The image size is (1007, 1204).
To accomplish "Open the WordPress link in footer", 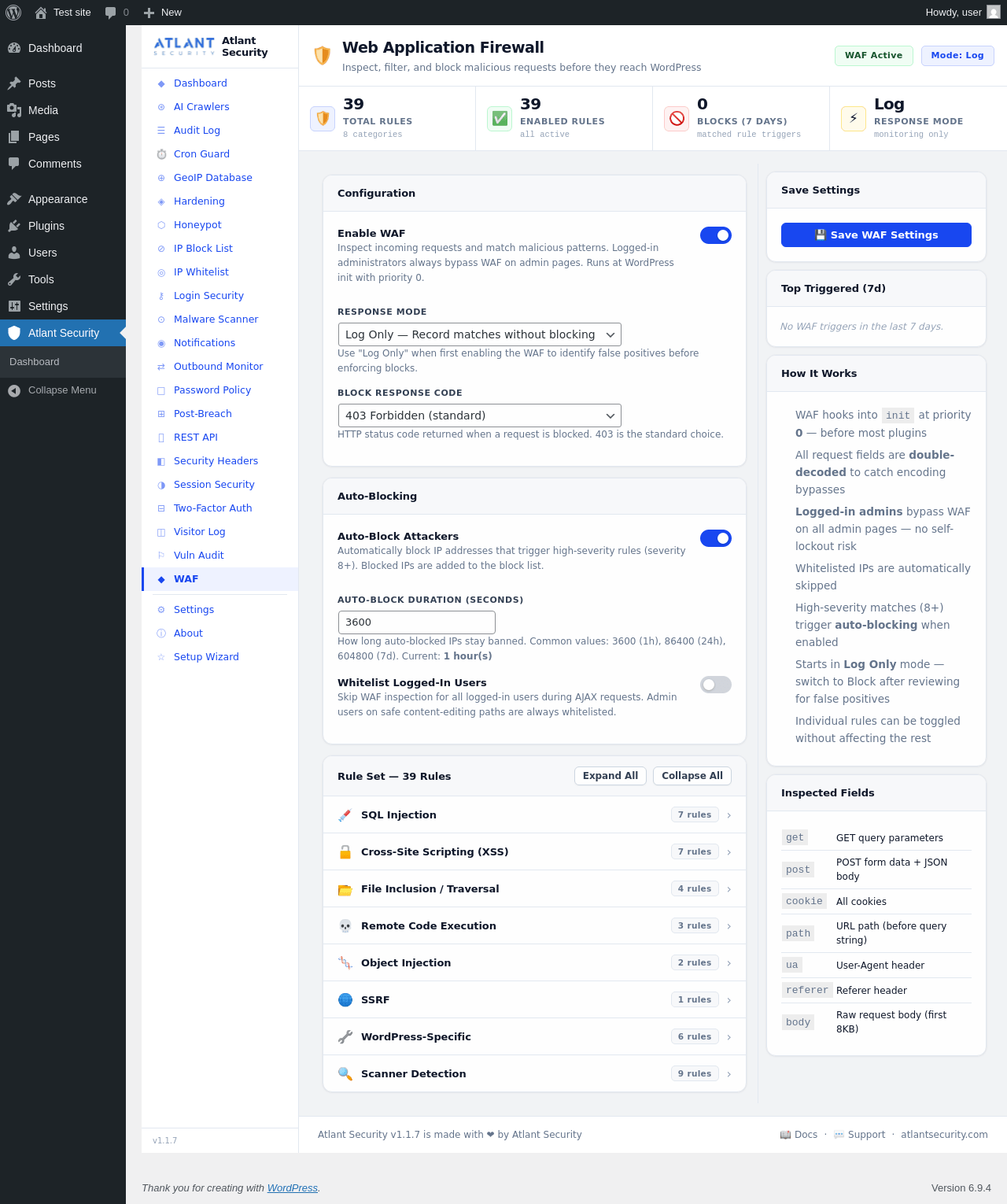I will (x=293, y=1188).
